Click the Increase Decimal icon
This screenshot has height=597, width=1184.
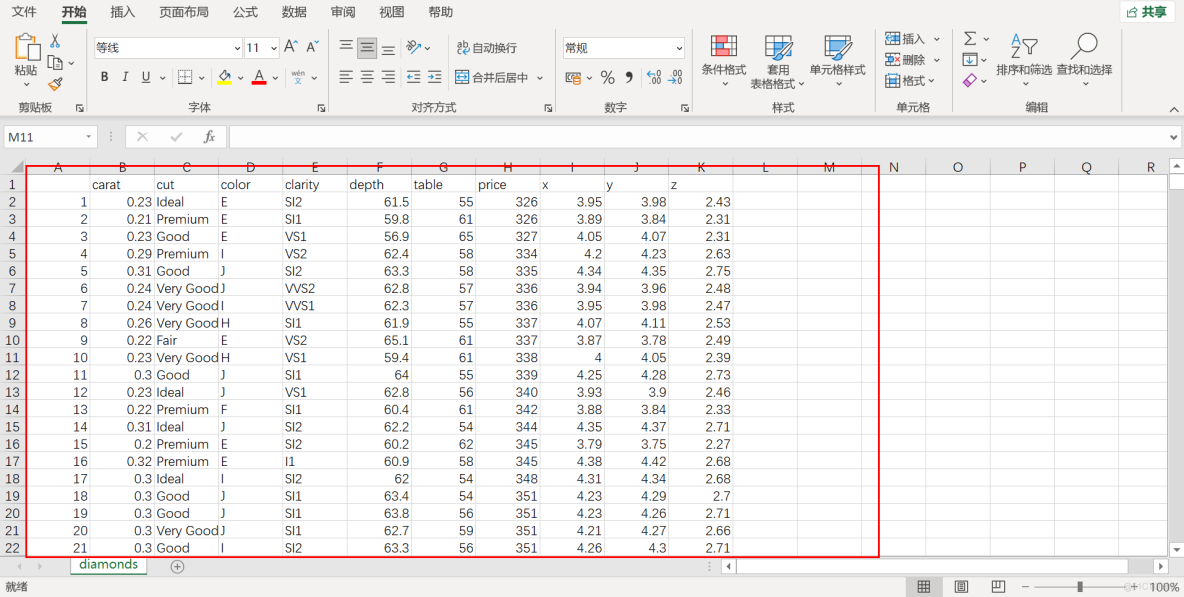point(655,76)
